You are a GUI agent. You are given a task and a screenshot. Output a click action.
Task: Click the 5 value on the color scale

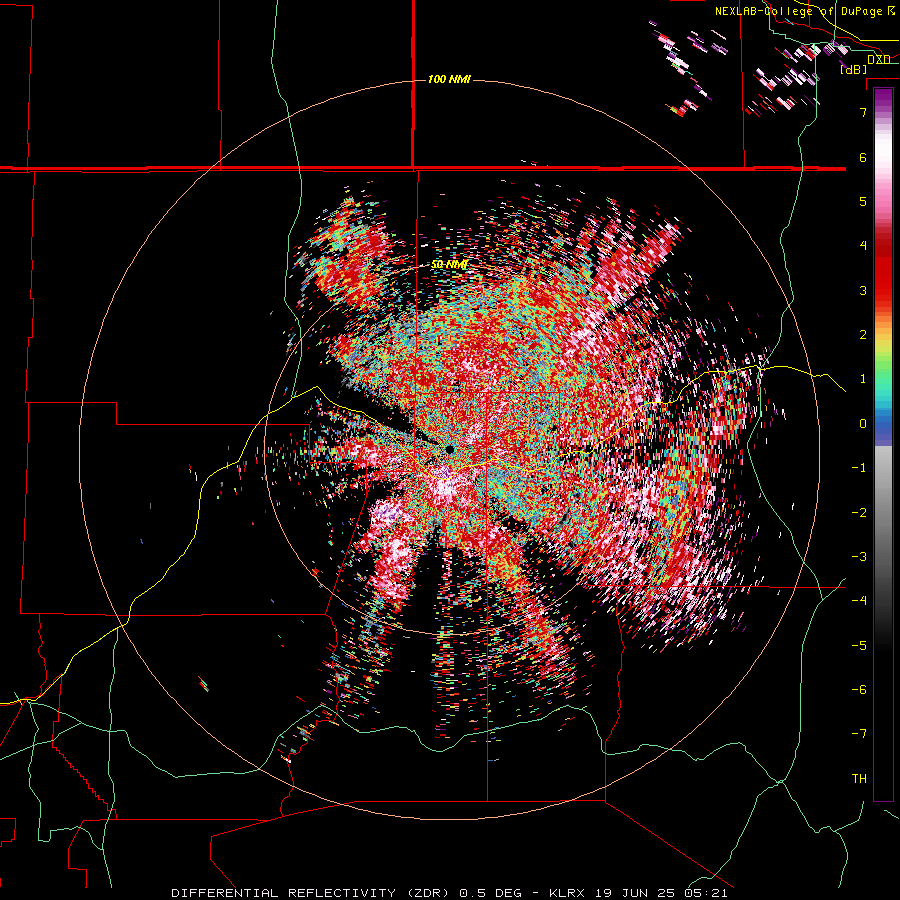pyautogui.click(x=863, y=201)
